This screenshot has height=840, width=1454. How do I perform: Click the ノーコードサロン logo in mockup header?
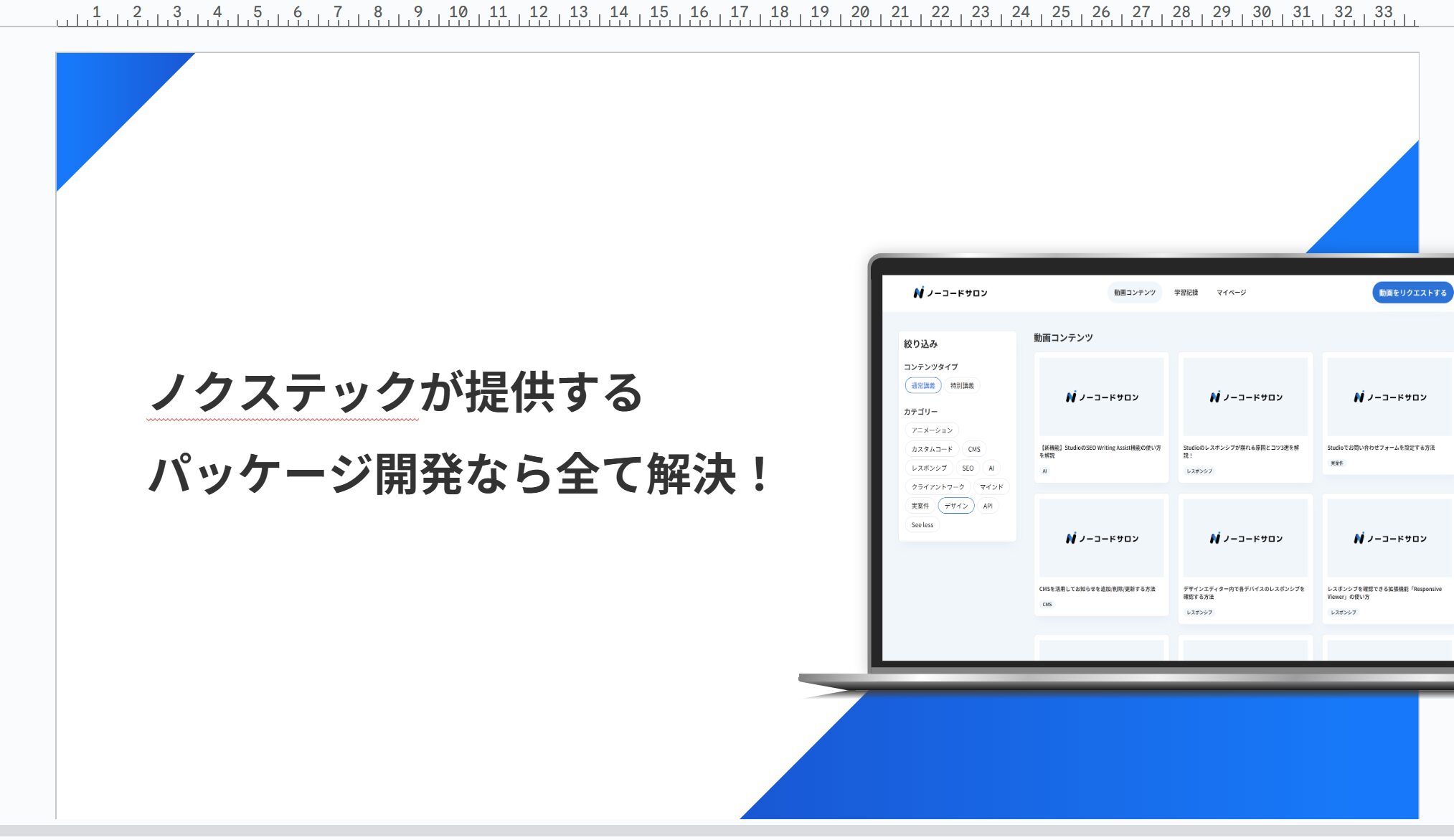[950, 293]
